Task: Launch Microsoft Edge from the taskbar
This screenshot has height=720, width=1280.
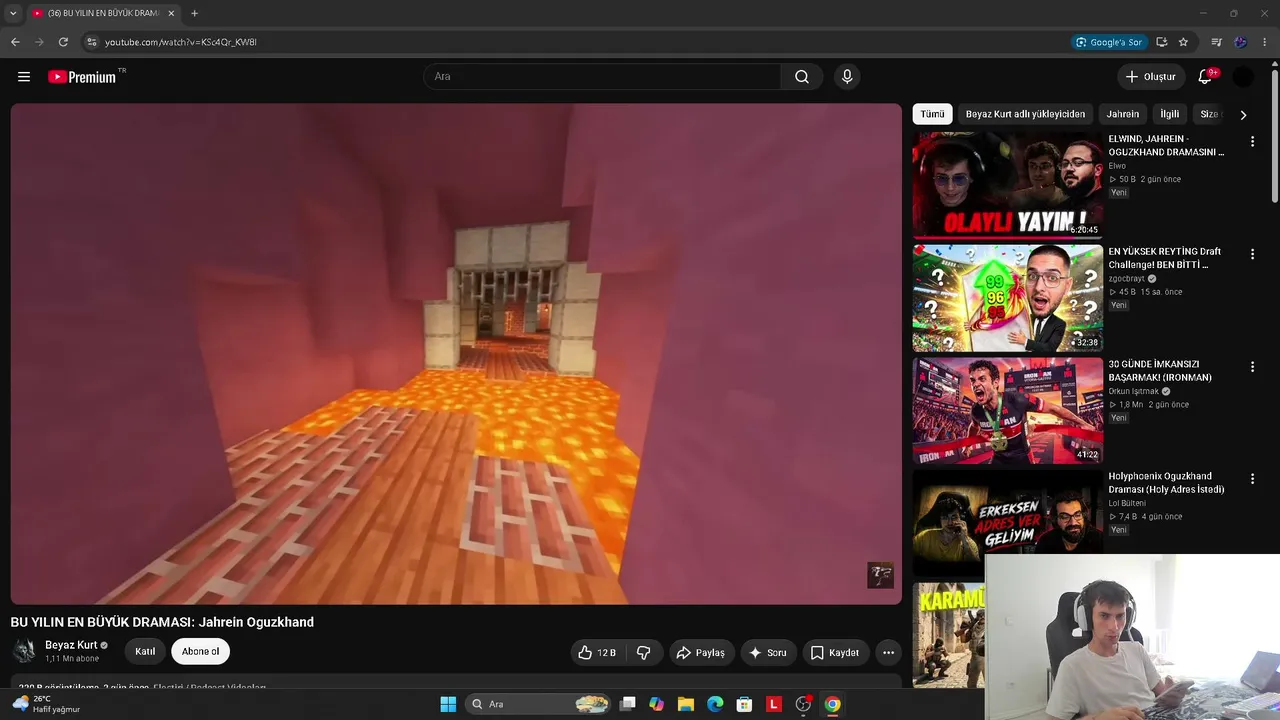Action: 715,704
